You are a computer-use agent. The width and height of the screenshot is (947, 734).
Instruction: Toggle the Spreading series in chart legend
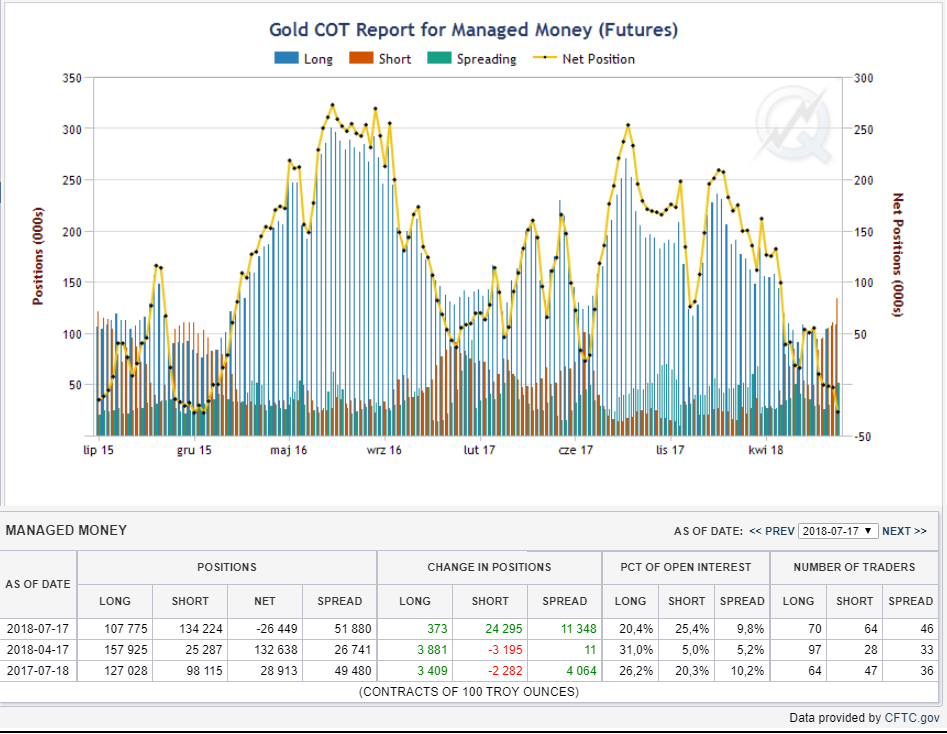472,59
